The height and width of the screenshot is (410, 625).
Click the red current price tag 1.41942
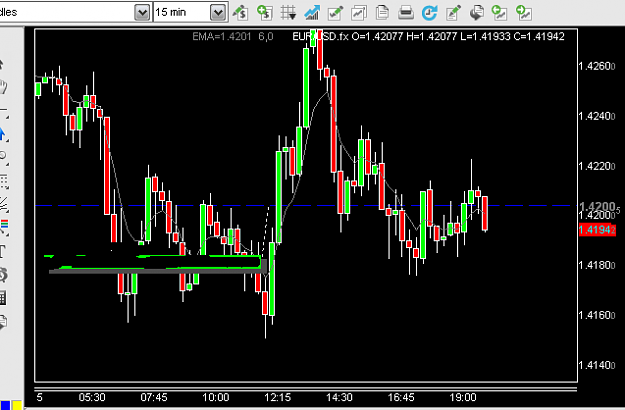point(597,230)
